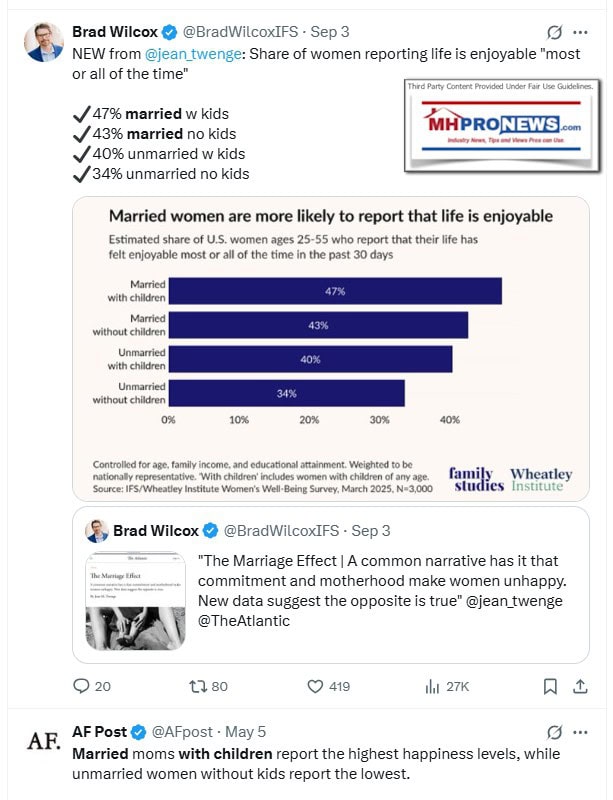The width and height of the screenshot is (613, 800).
Task: Click Grok icon on AF Post tweet
Action: (554, 732)
